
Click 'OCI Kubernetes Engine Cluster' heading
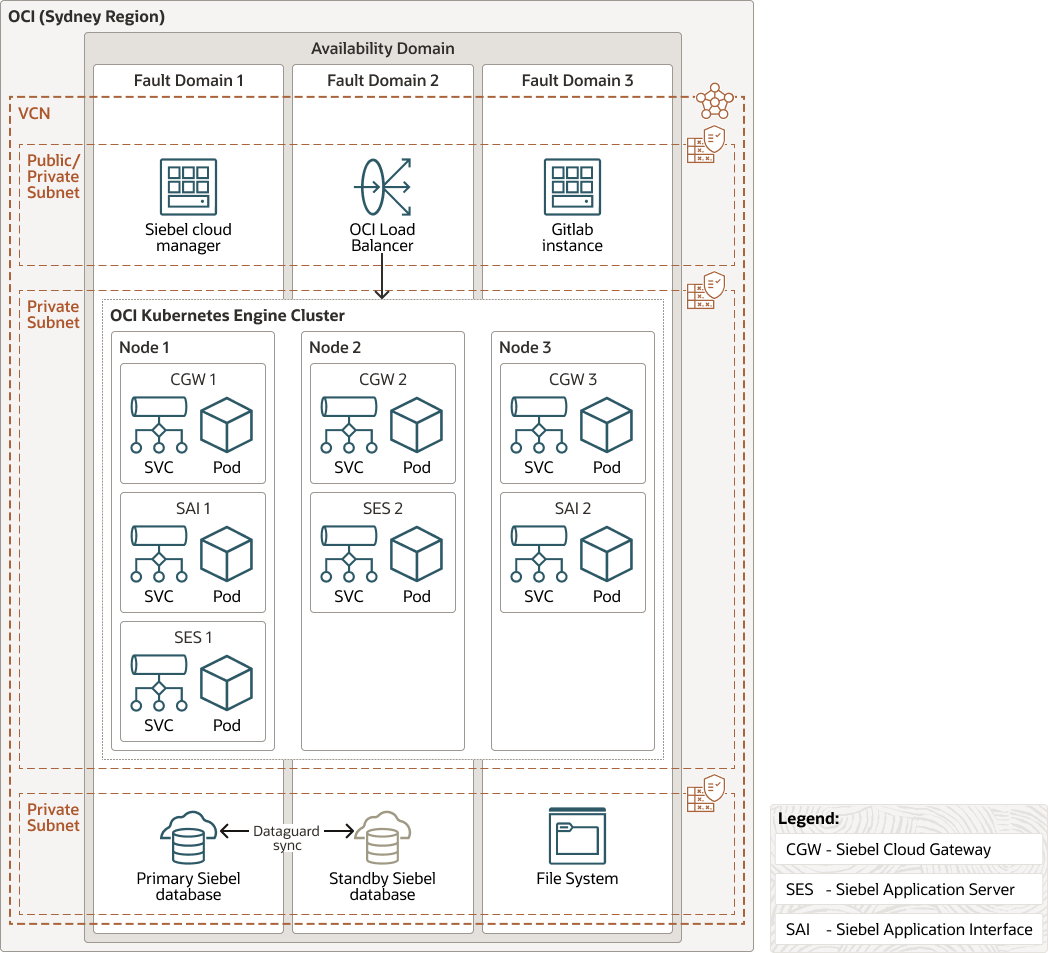click(x=227, y=315)
